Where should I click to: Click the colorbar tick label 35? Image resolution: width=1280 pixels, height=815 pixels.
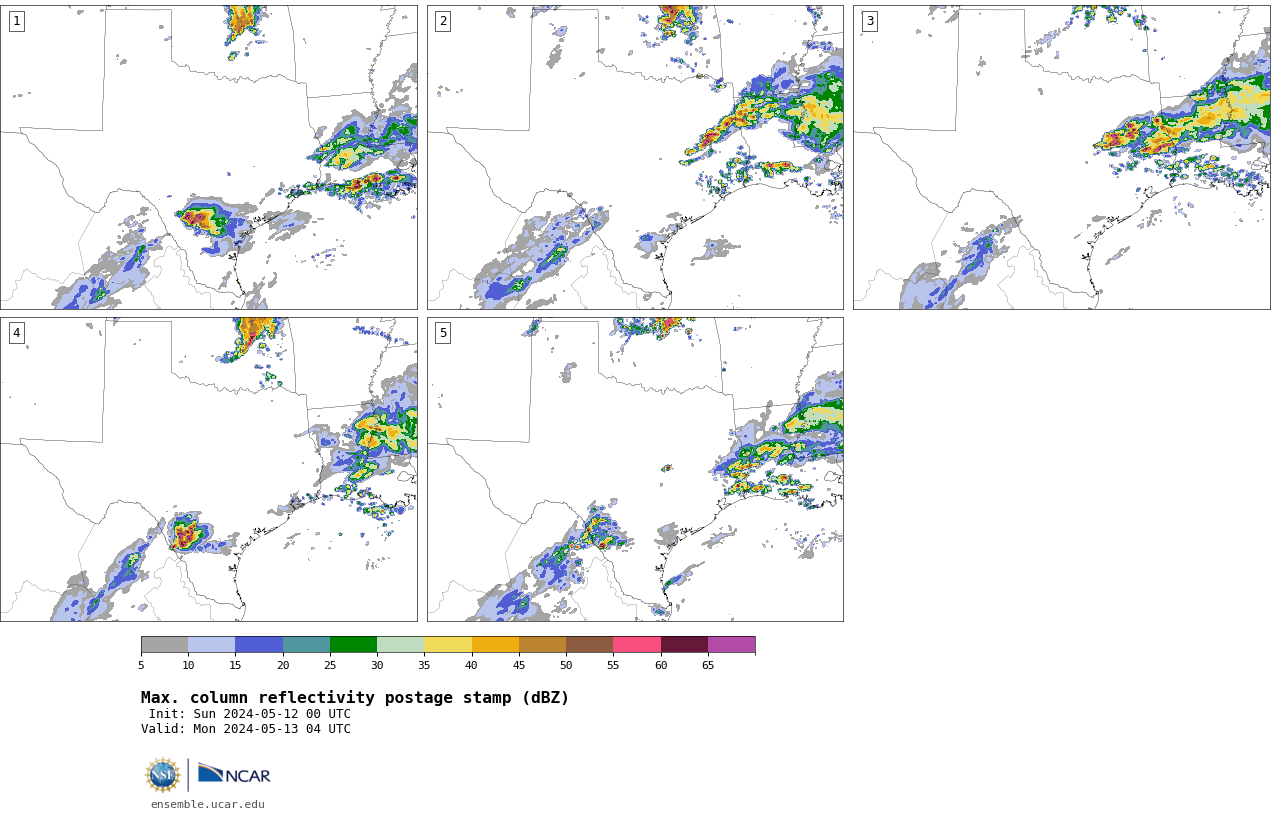pos(424,665)
